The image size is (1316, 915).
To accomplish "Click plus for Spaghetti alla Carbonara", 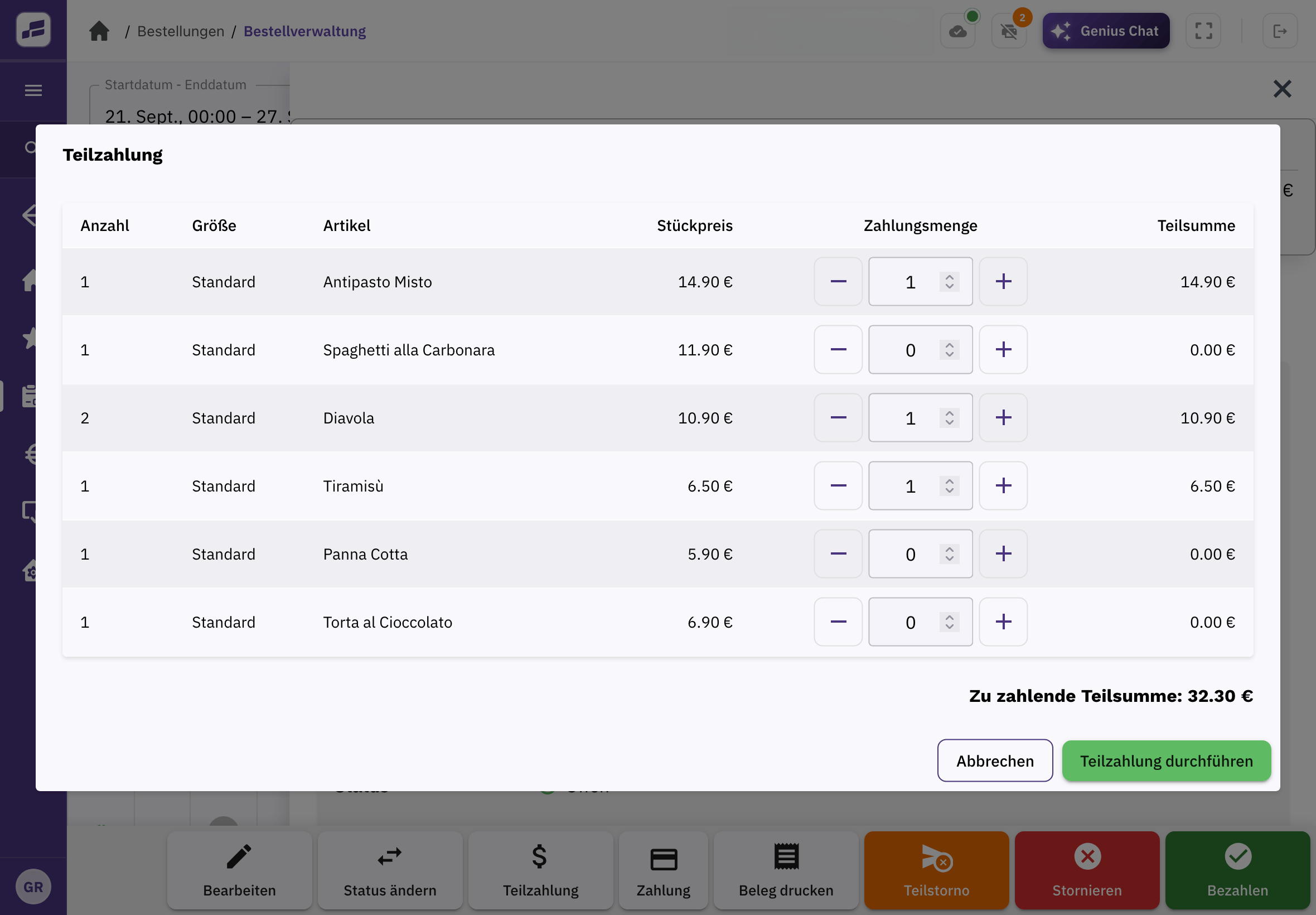I will pyautogui.click(x=1003, y=350).
